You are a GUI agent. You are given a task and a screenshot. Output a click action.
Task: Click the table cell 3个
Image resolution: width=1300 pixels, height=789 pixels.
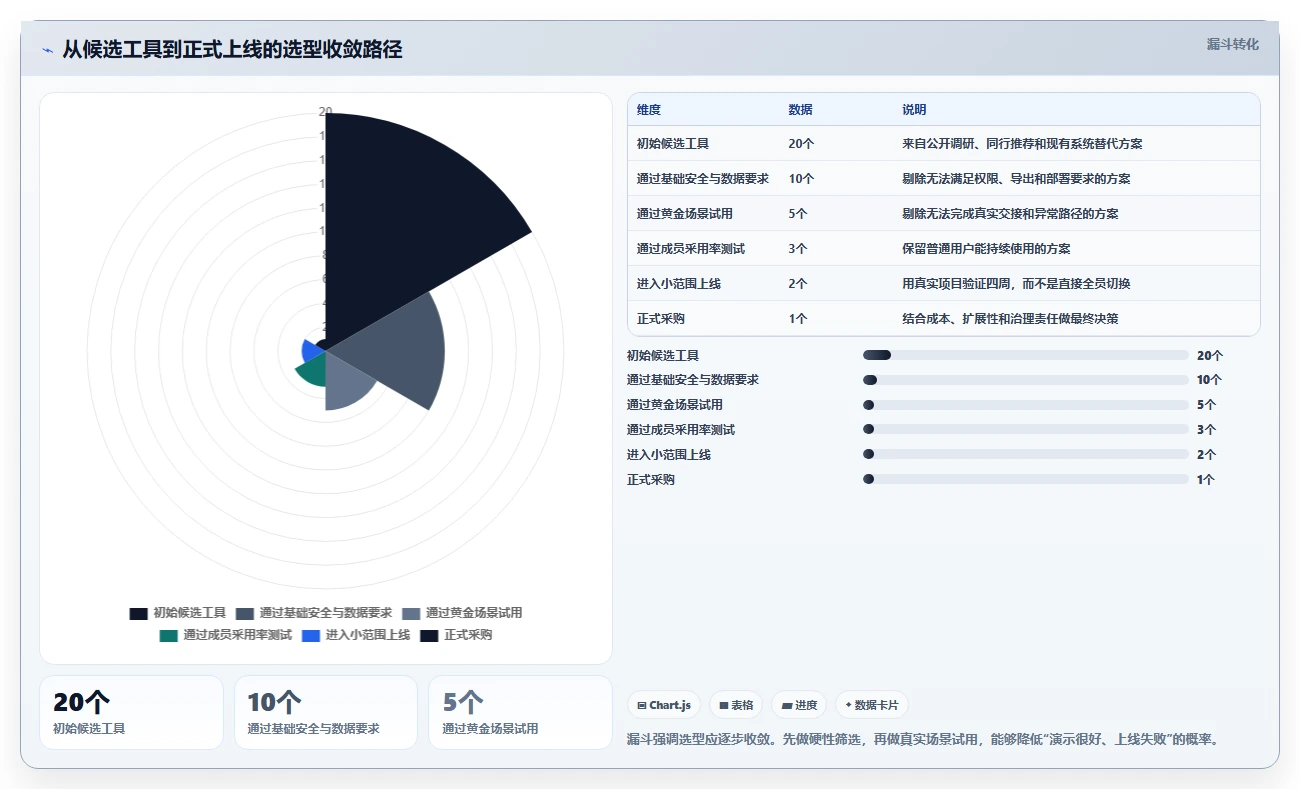point(798,249)
